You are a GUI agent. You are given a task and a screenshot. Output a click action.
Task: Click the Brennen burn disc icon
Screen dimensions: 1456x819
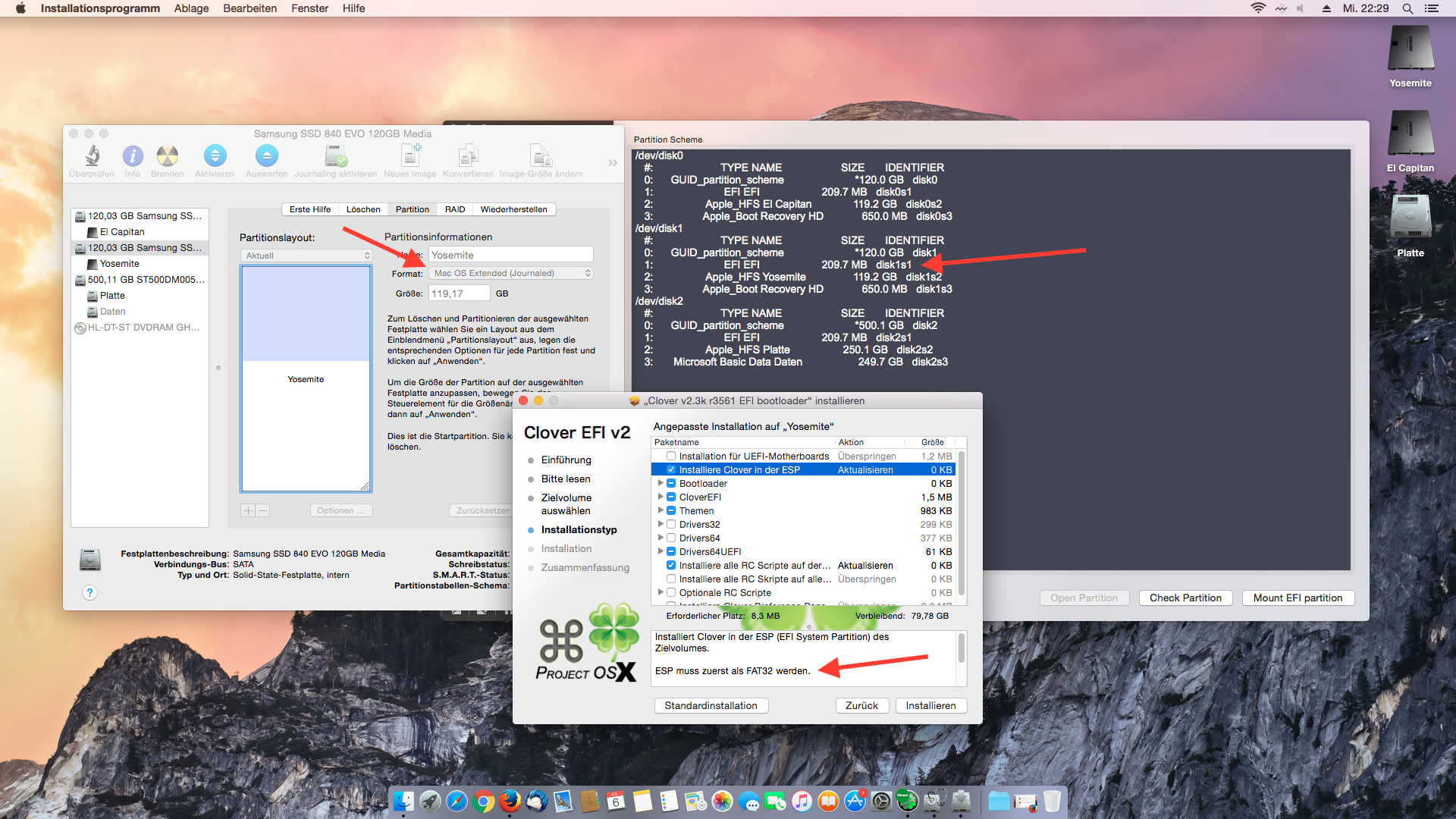click(167, 156)
